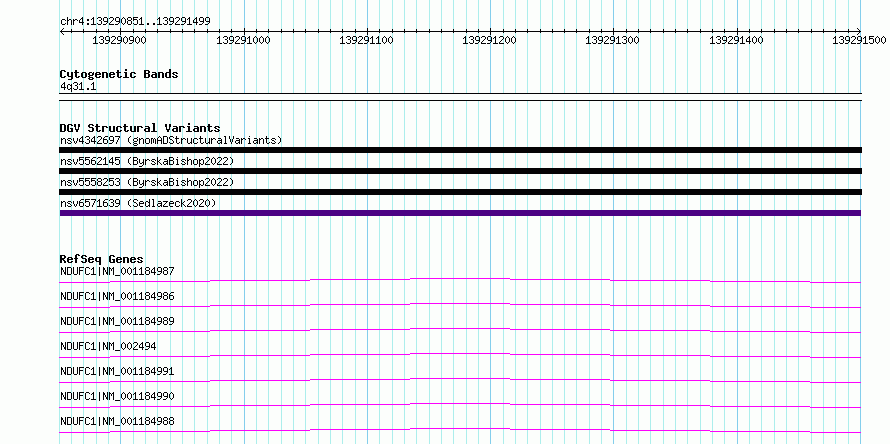Open transcript NDUFC1|NM_001184986
This screenshot has height=444, width=890.
click(x=117, y=296)
